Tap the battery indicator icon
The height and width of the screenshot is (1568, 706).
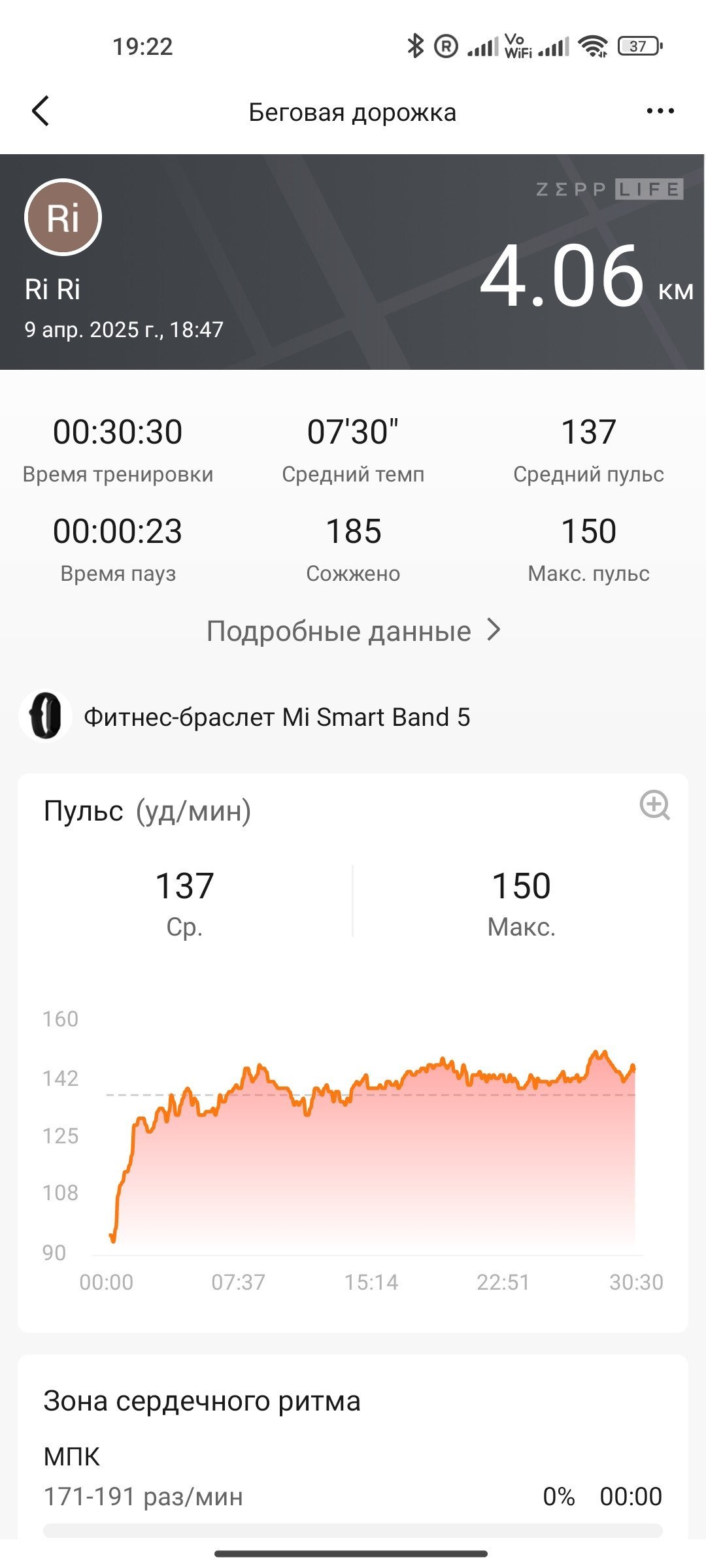click(640, 46)
